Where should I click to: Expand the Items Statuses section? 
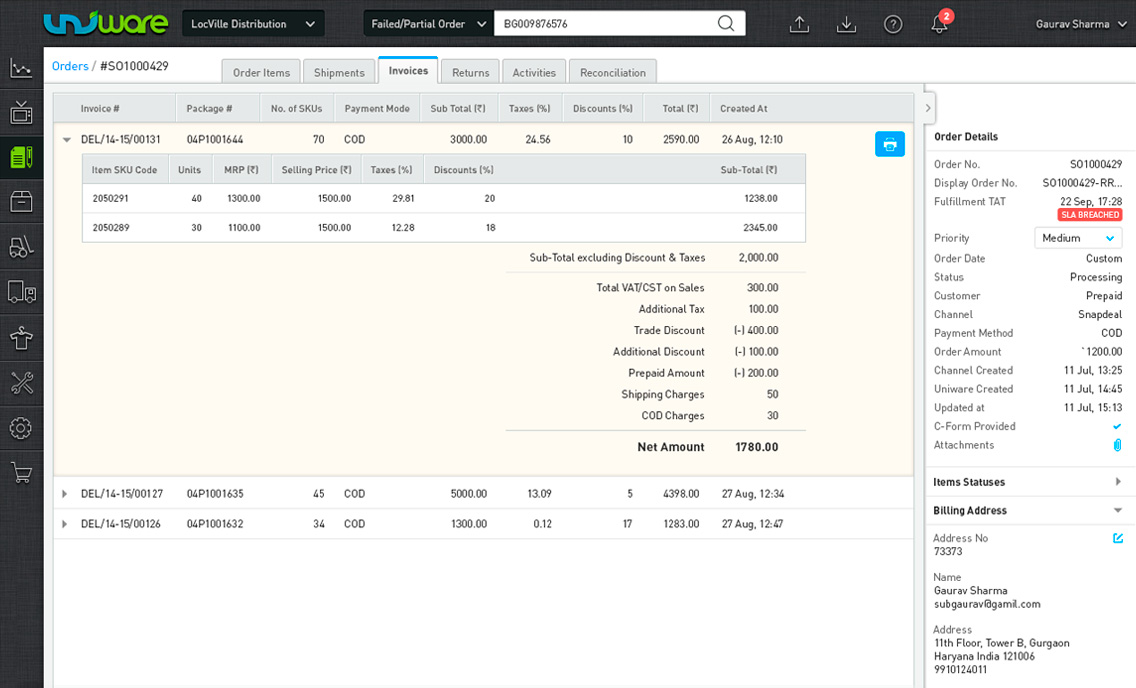pos(1117,482)
